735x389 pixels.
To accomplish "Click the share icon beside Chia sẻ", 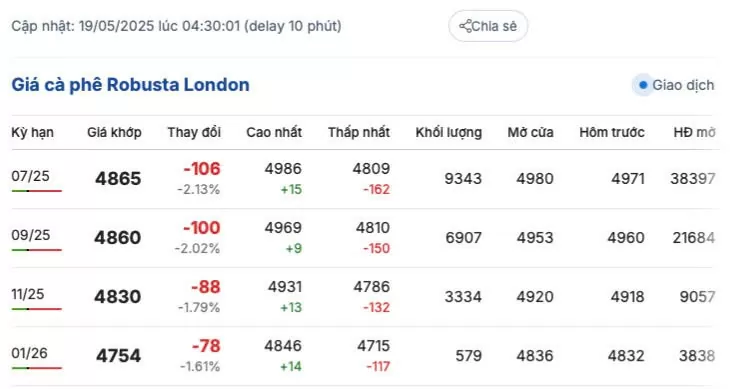I will (x=465, y=26).
